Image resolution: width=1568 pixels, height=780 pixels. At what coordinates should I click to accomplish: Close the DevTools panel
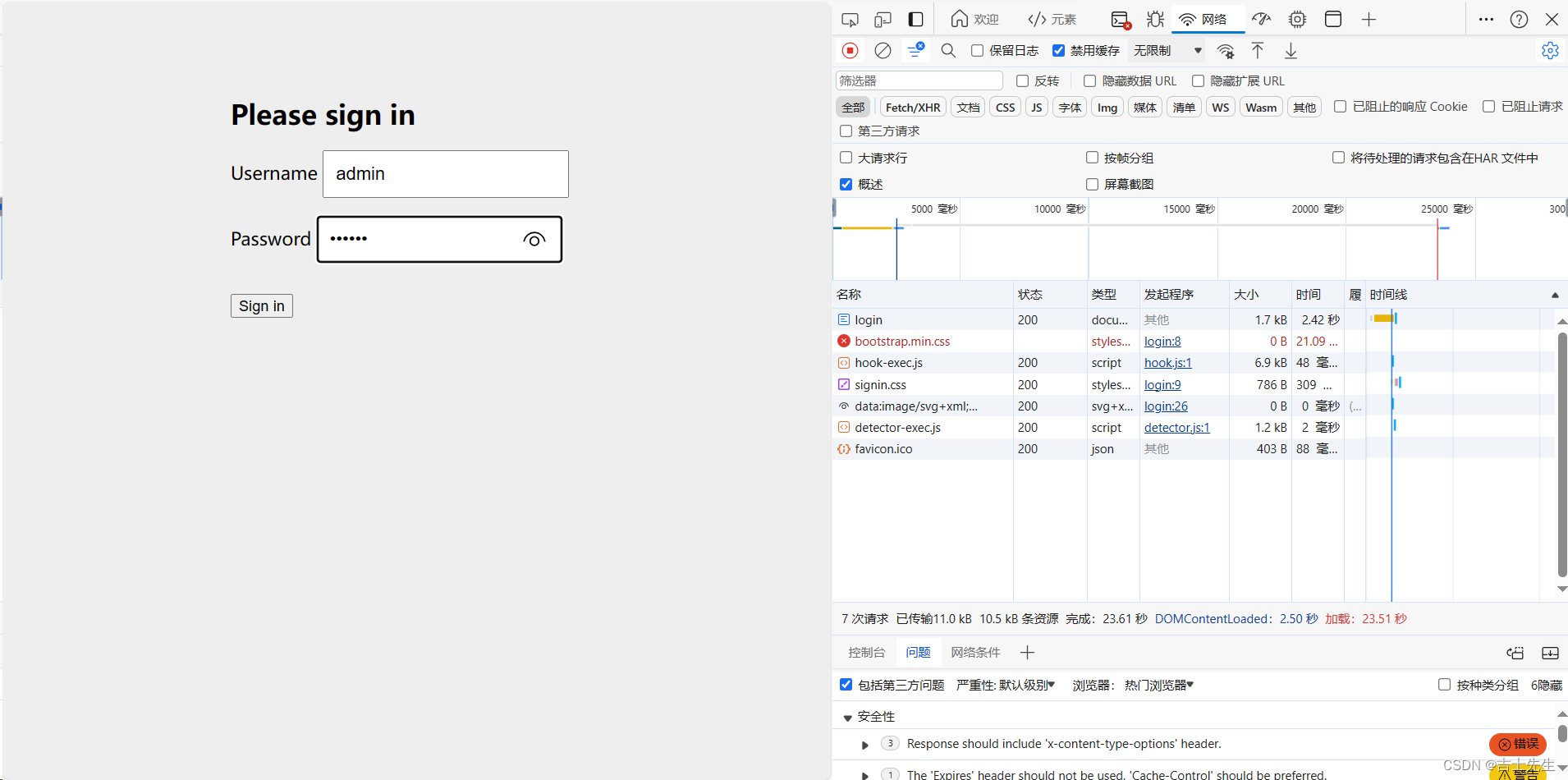(x=1552, y=19)
